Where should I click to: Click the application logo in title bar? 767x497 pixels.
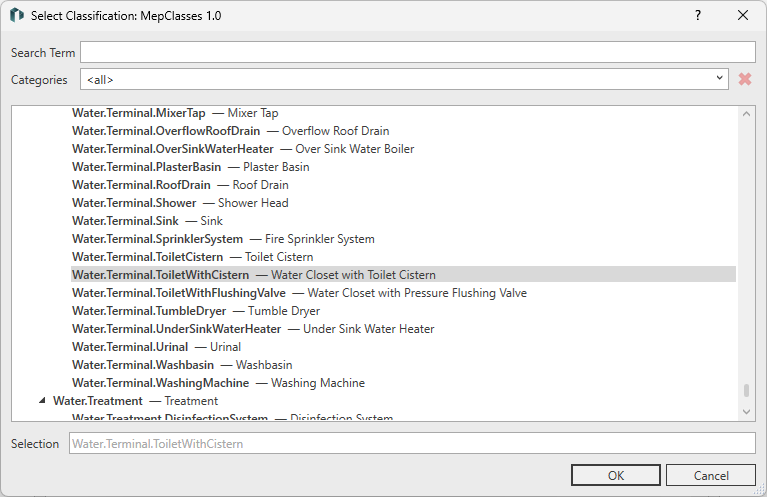click(x=17, y=16)
